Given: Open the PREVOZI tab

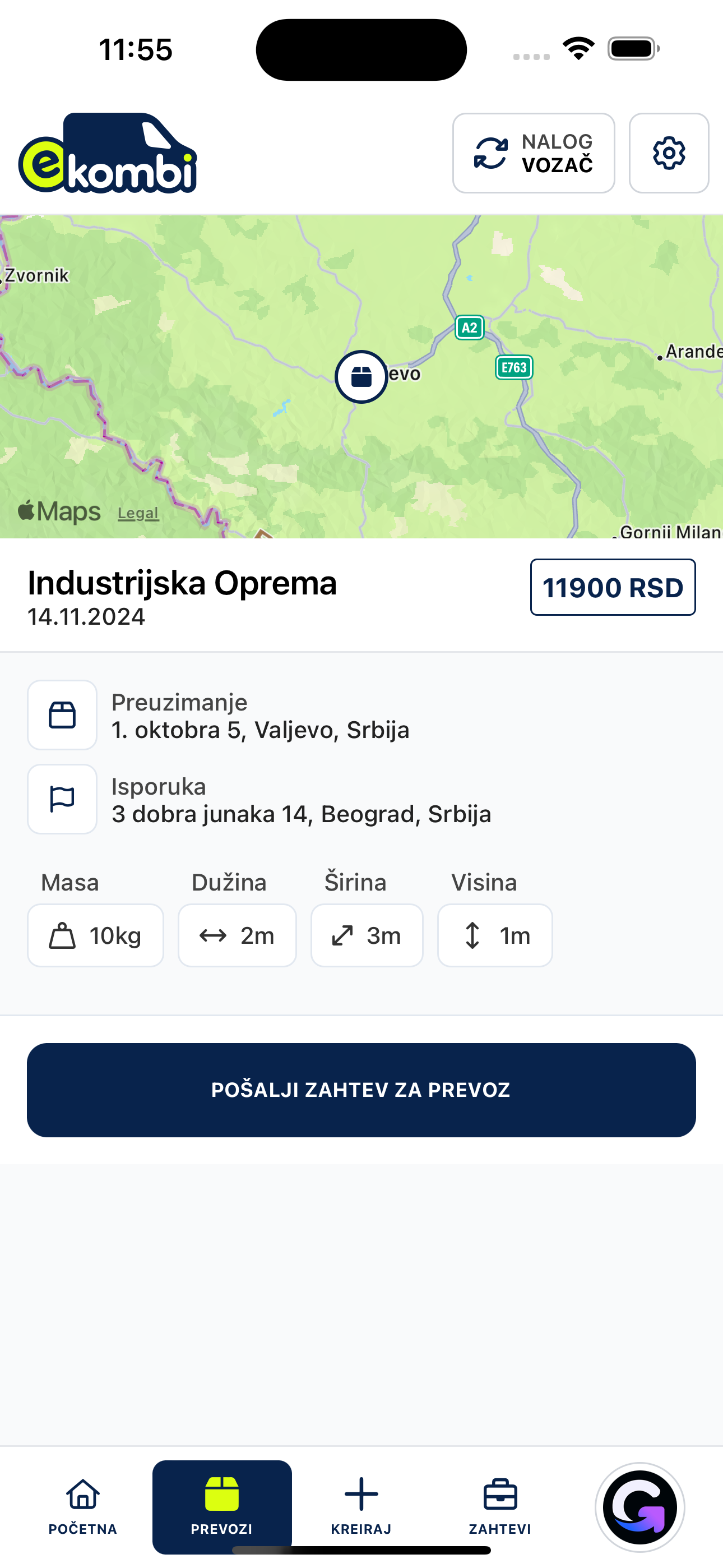Looking at the screenshot, I should point(222,1506).
